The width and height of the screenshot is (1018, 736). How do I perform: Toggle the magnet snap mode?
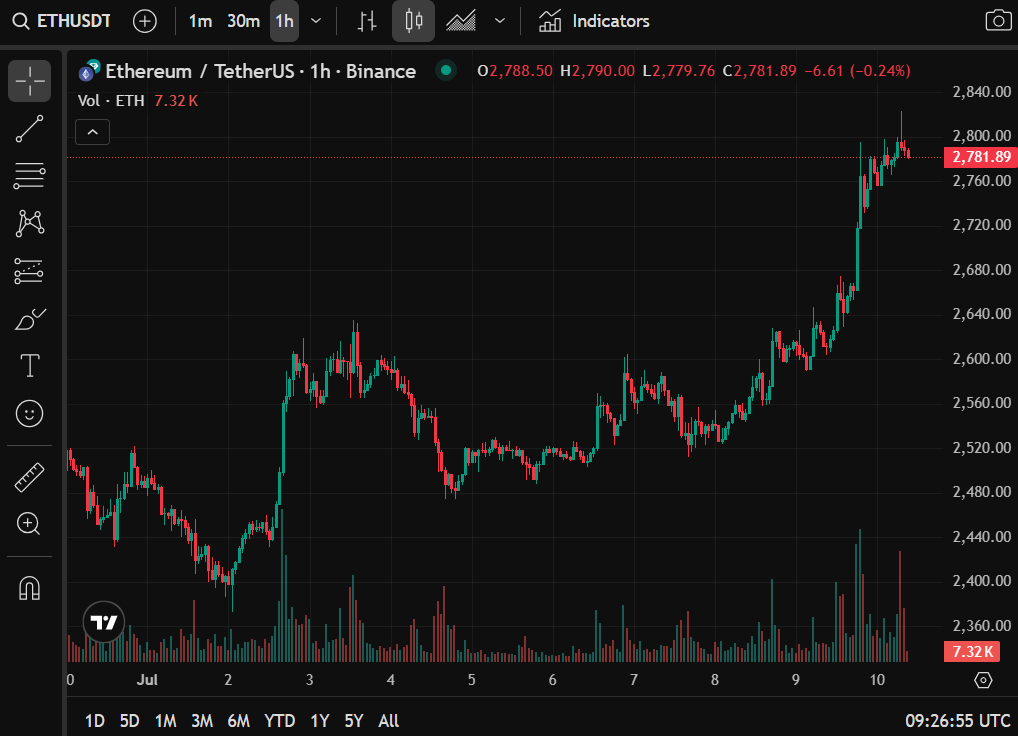pos(30,588)
